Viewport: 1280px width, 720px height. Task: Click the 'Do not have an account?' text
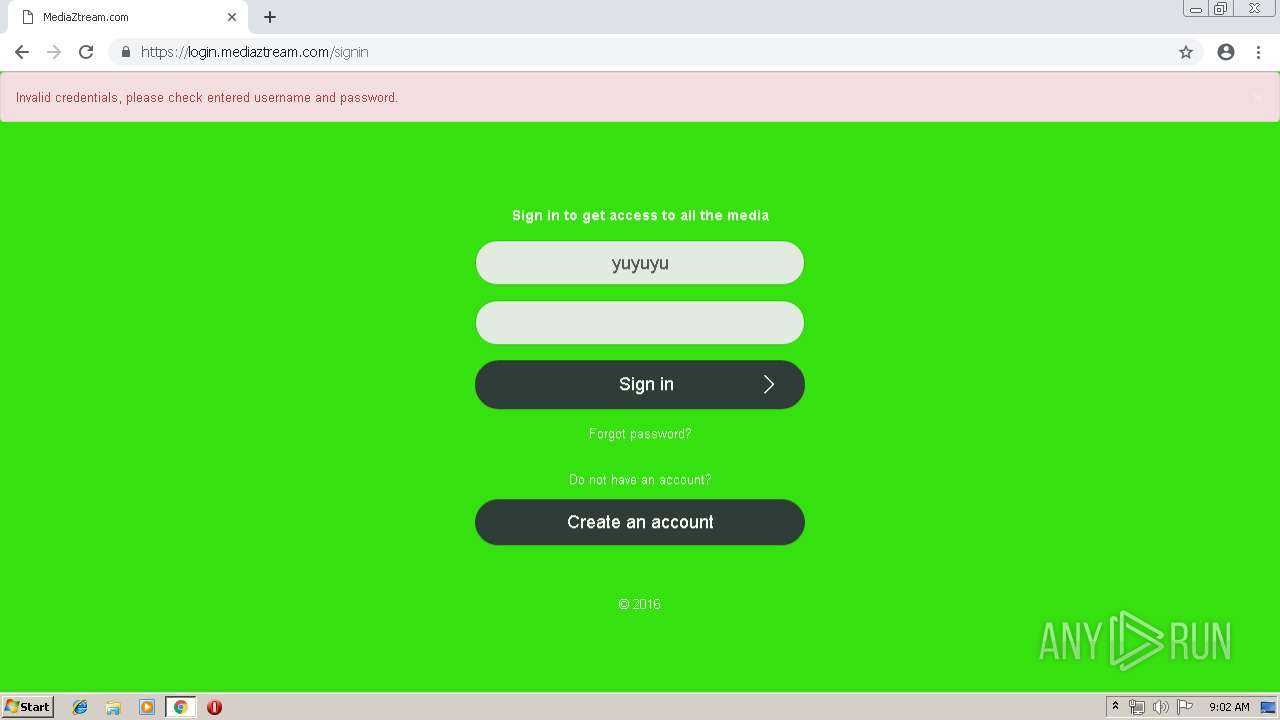(x=640, y=480)
